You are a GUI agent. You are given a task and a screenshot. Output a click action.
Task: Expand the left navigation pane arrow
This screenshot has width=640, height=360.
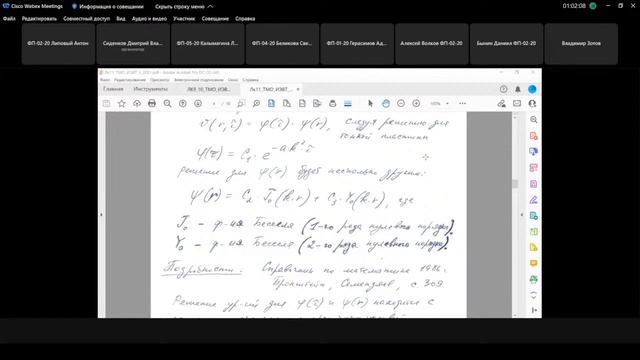click(101, 214)
